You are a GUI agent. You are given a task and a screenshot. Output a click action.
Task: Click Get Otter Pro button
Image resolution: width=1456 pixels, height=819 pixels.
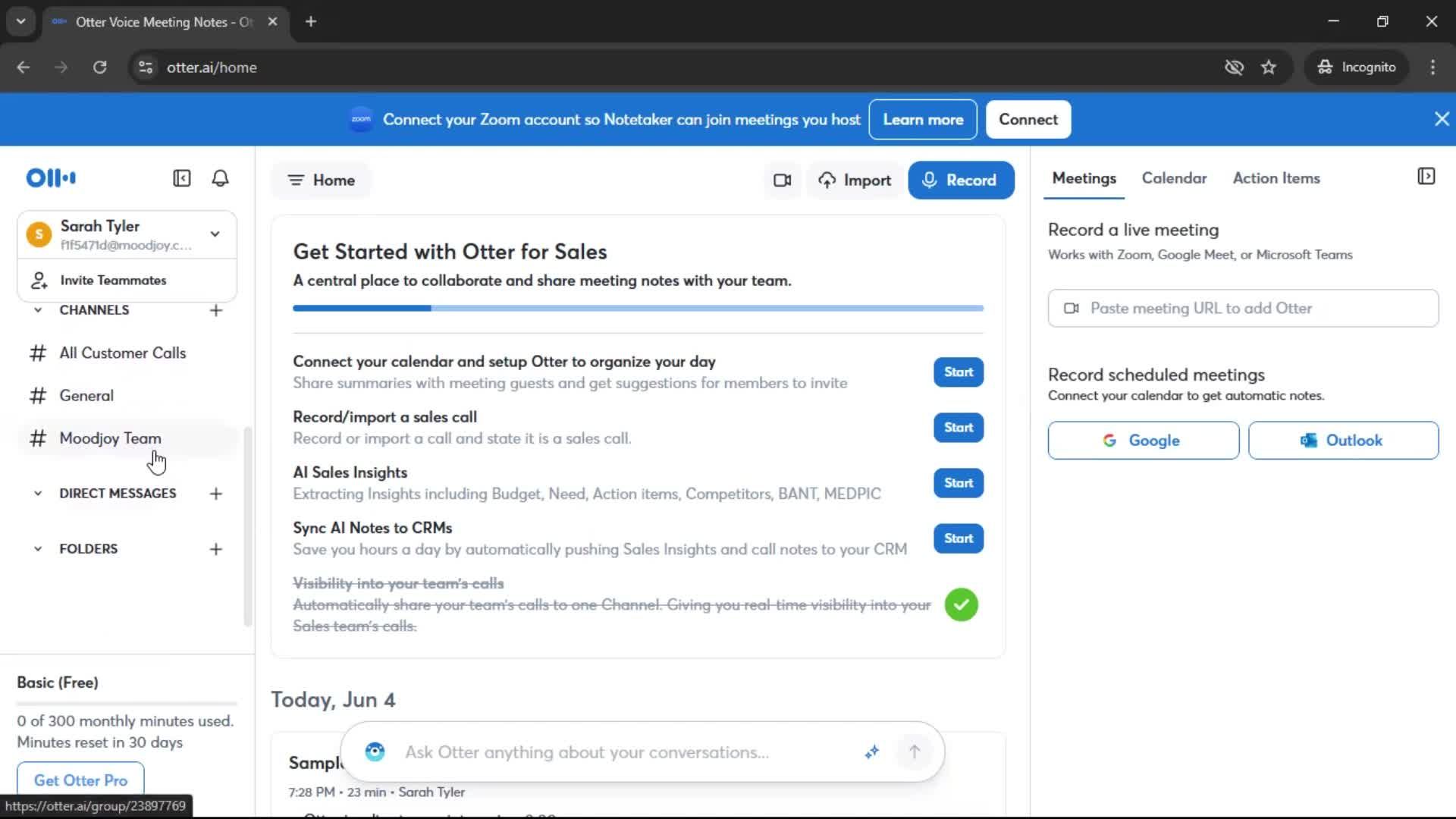pos(80,780)
